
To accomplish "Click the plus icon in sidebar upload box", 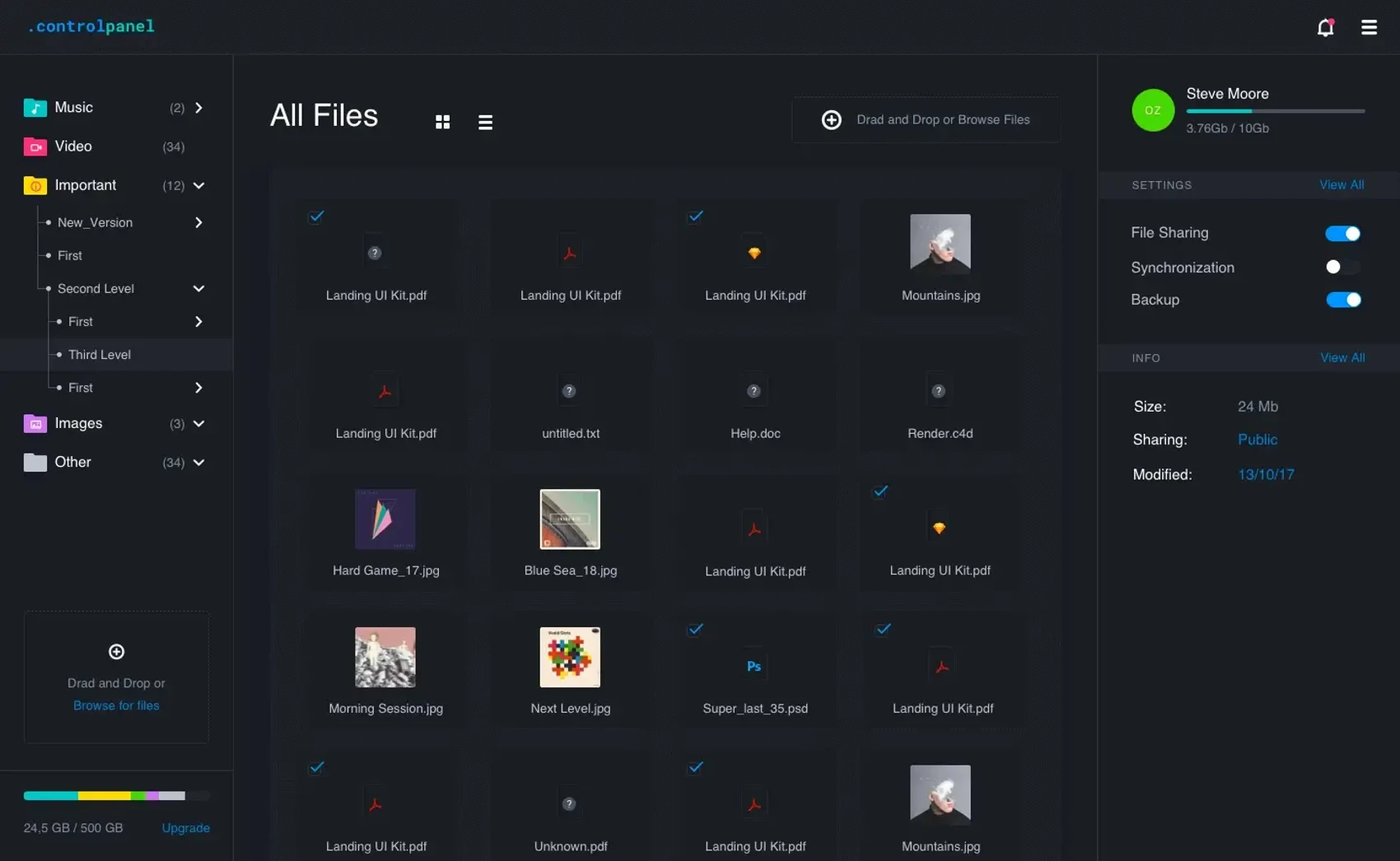I will 116,652.
